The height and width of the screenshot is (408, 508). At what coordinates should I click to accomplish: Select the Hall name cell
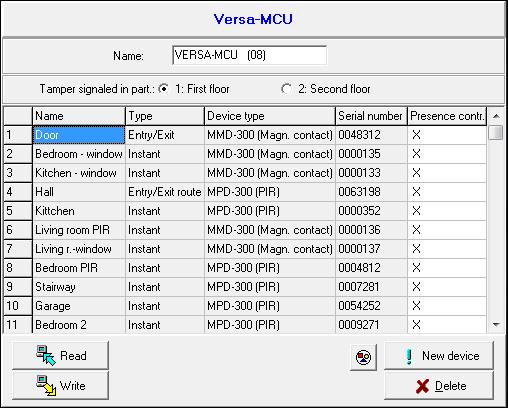[79, 192]
